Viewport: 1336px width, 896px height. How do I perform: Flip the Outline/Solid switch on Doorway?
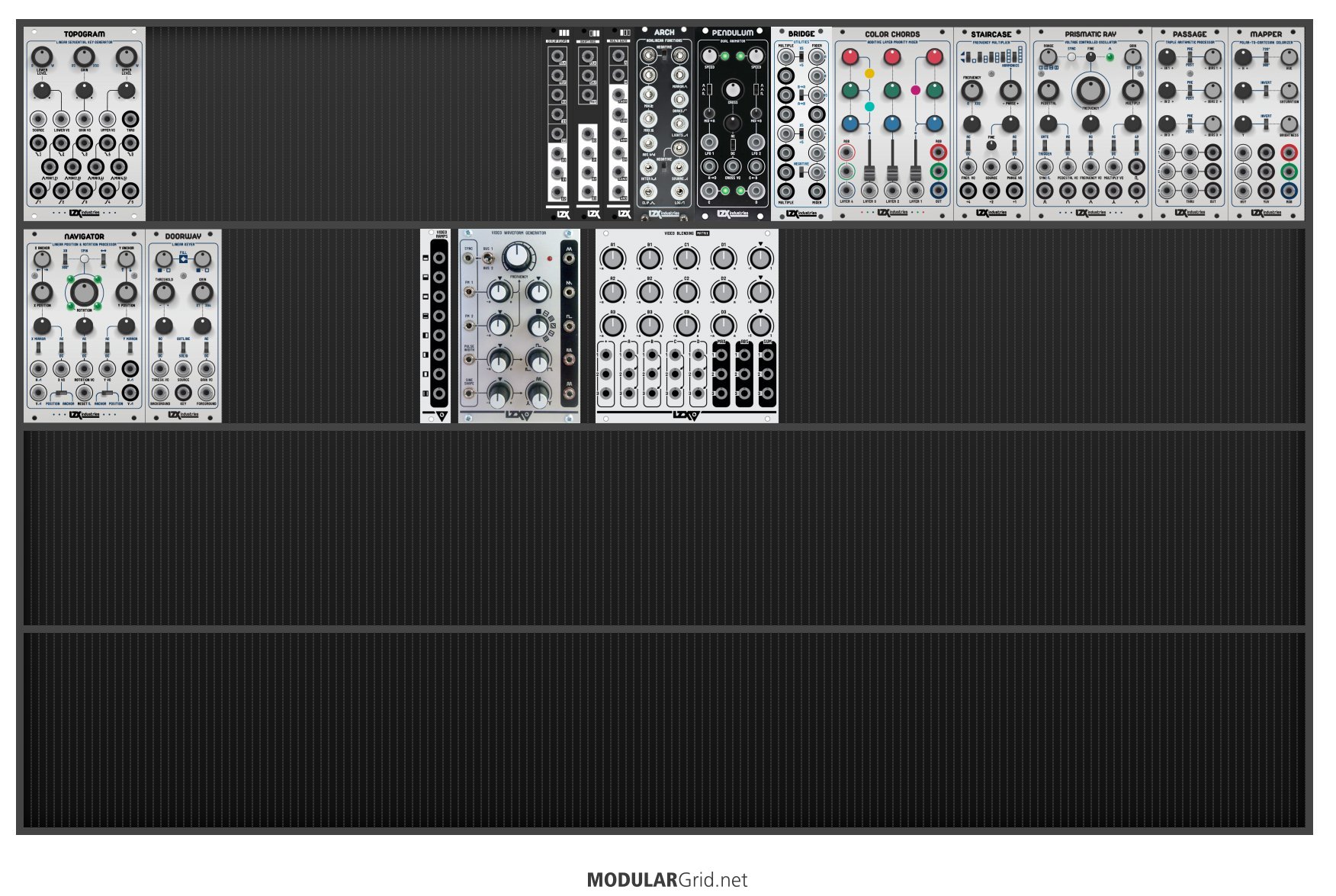(183, 348)
